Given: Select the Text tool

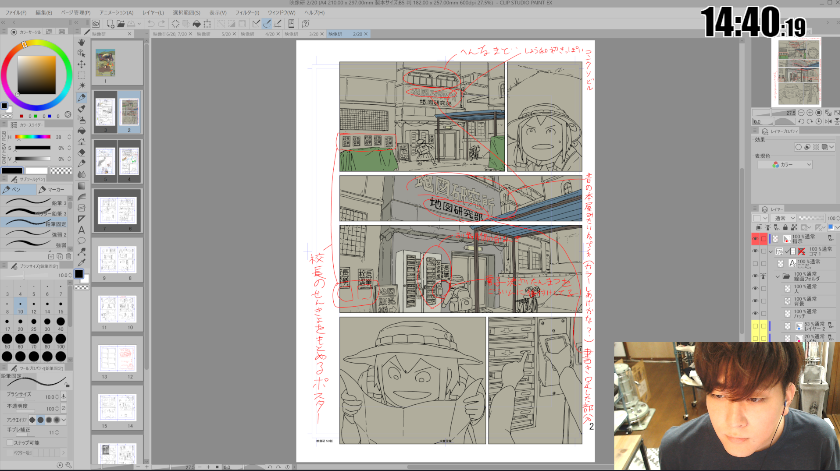Looking at the screenshot, I should pos(81,230).
